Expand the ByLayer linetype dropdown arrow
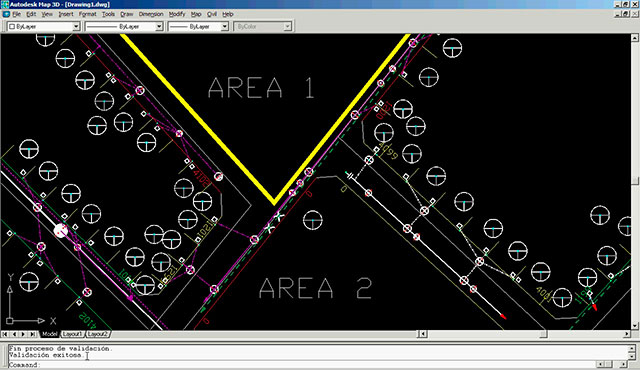 [159, 27]
